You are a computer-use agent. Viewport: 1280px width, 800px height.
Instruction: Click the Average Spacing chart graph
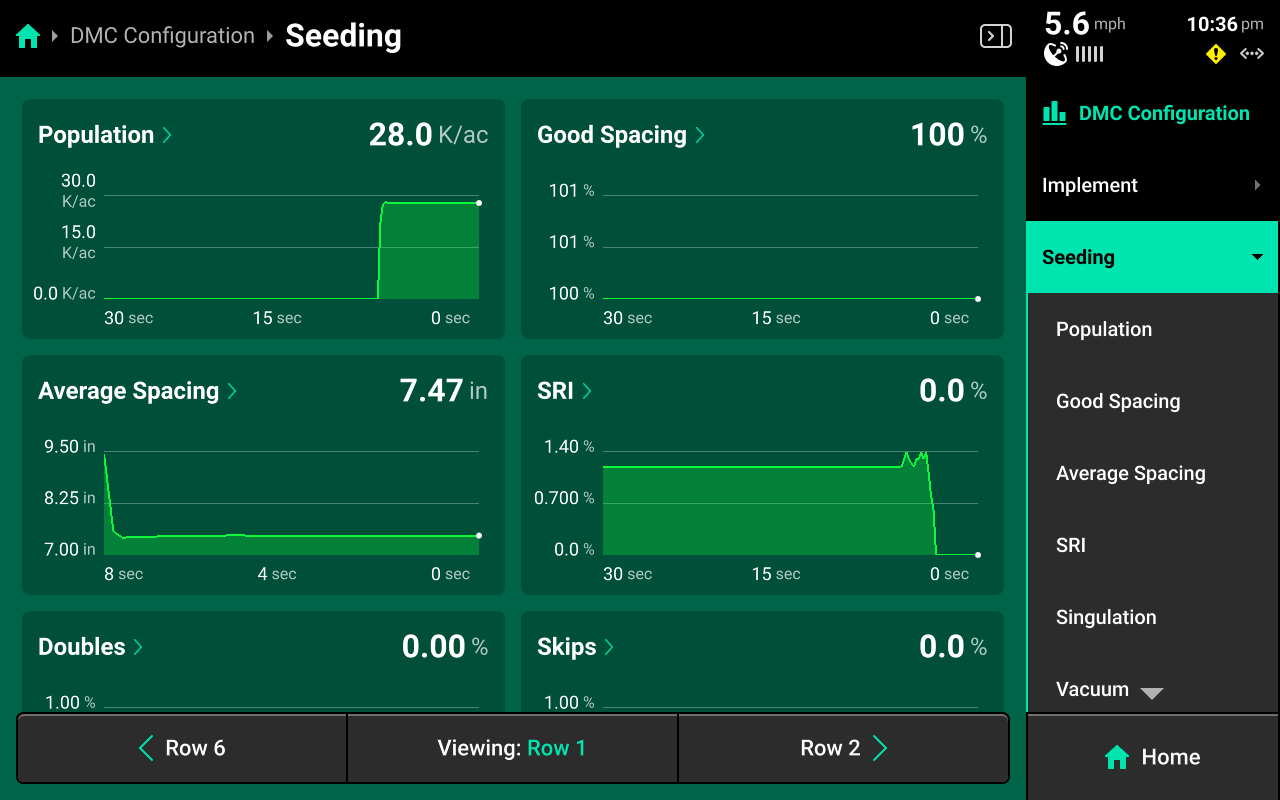coord(291,503)
